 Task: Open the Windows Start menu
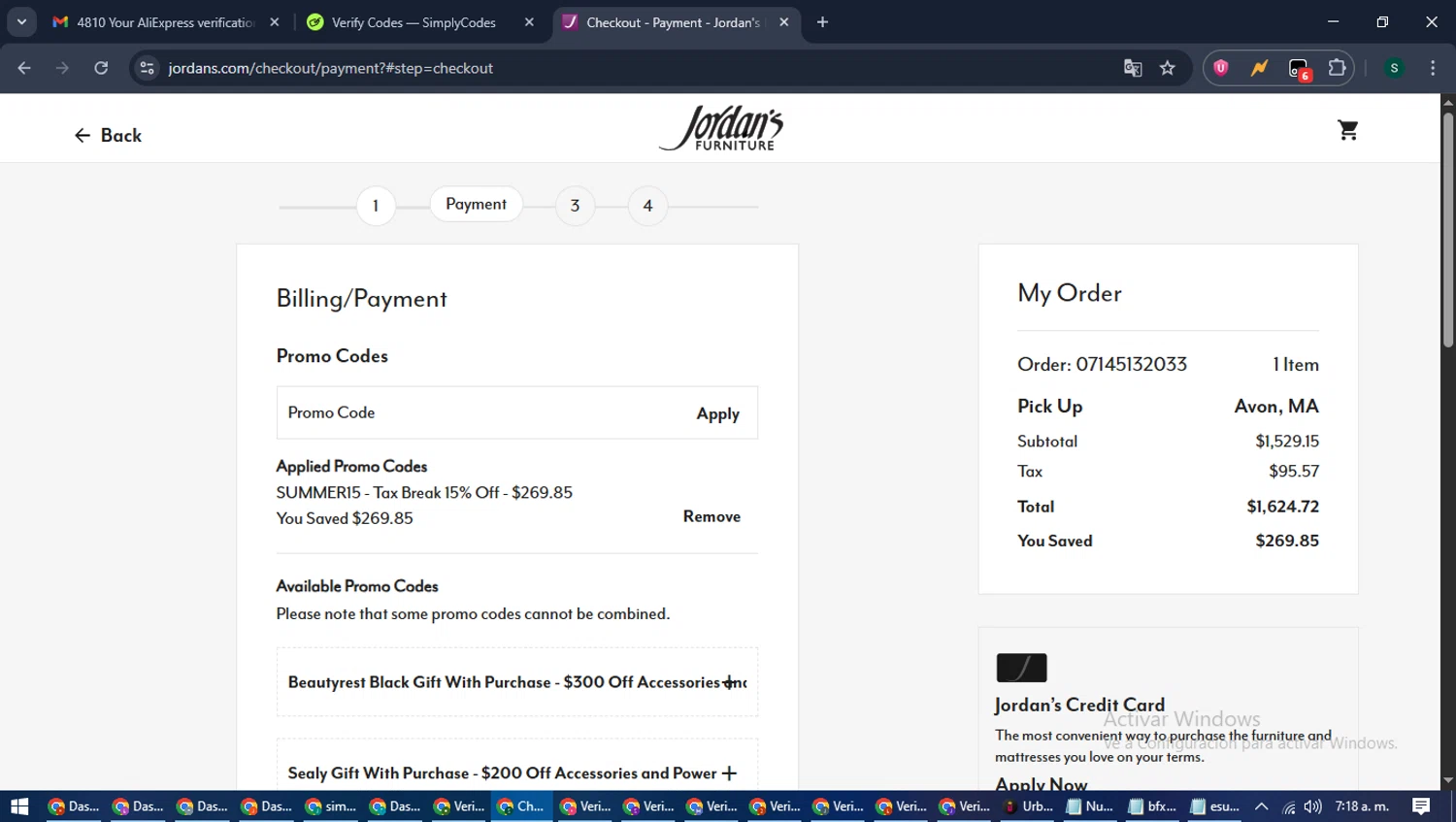[x=19, y=806]
